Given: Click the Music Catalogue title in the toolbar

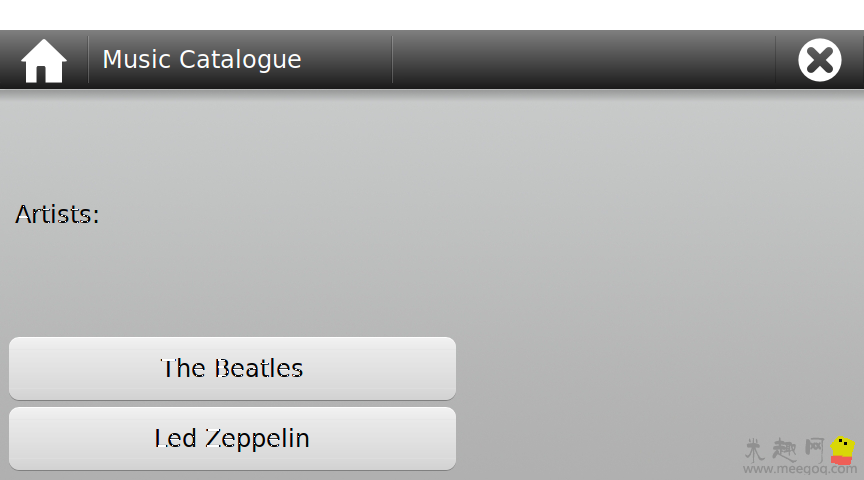Looking at the screenshot, I should (202, 60).
